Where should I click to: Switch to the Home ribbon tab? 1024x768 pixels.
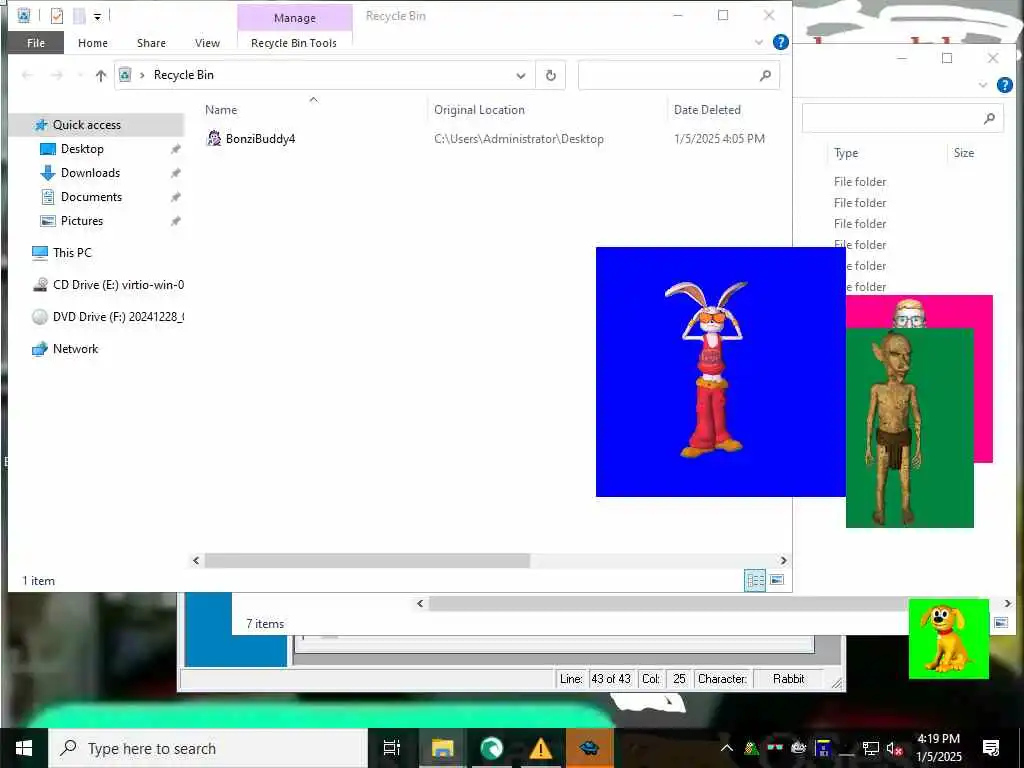pyautogui.click(x=93, y=43)
